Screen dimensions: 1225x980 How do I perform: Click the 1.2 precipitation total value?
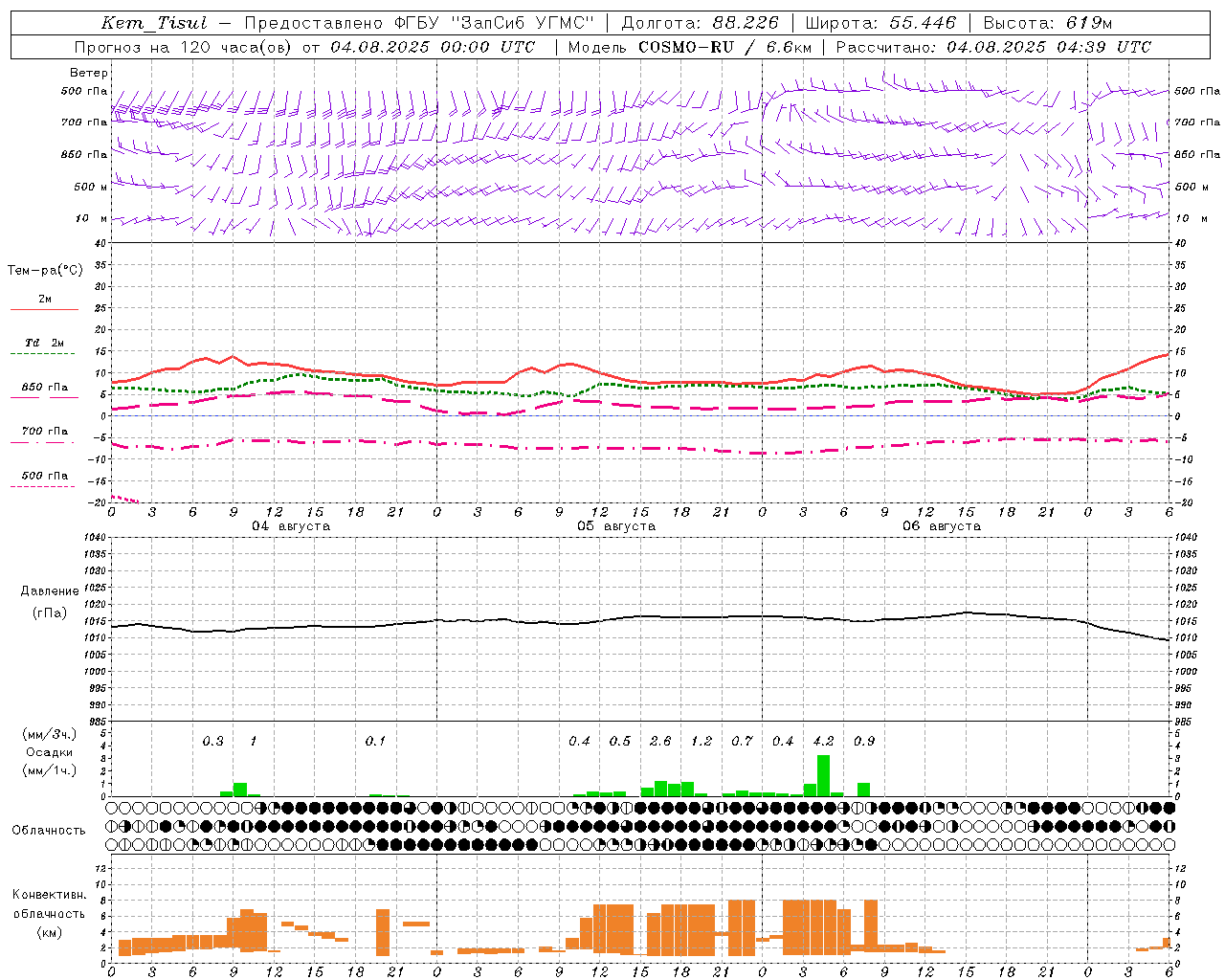(702, 742)
